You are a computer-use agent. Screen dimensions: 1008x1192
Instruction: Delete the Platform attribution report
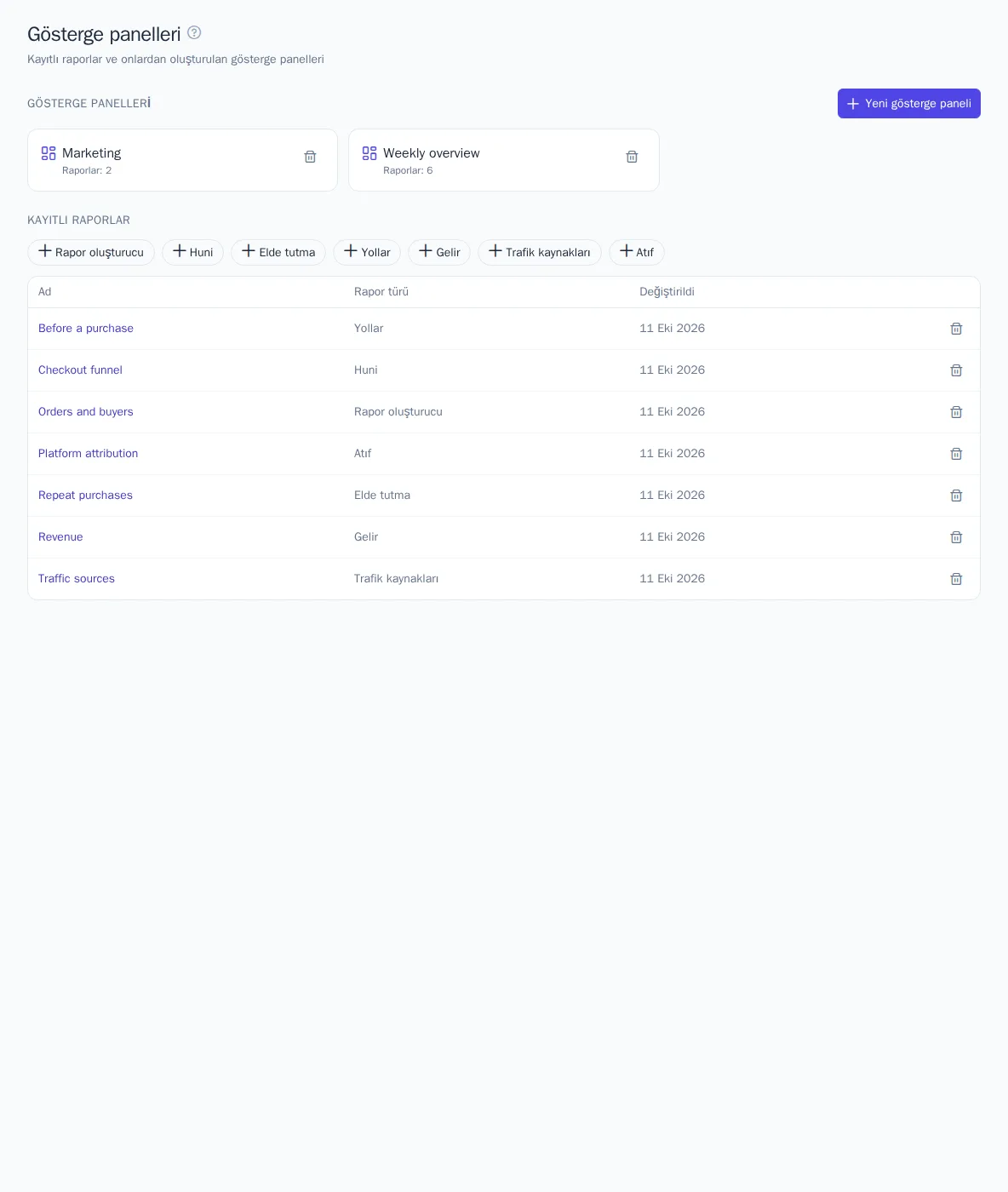[x=956, y=454]
